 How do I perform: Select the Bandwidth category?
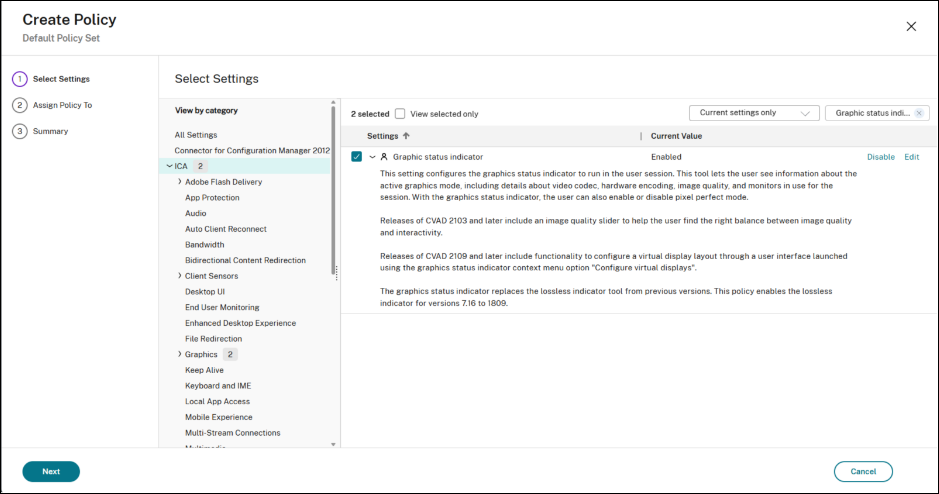[205, 245]
